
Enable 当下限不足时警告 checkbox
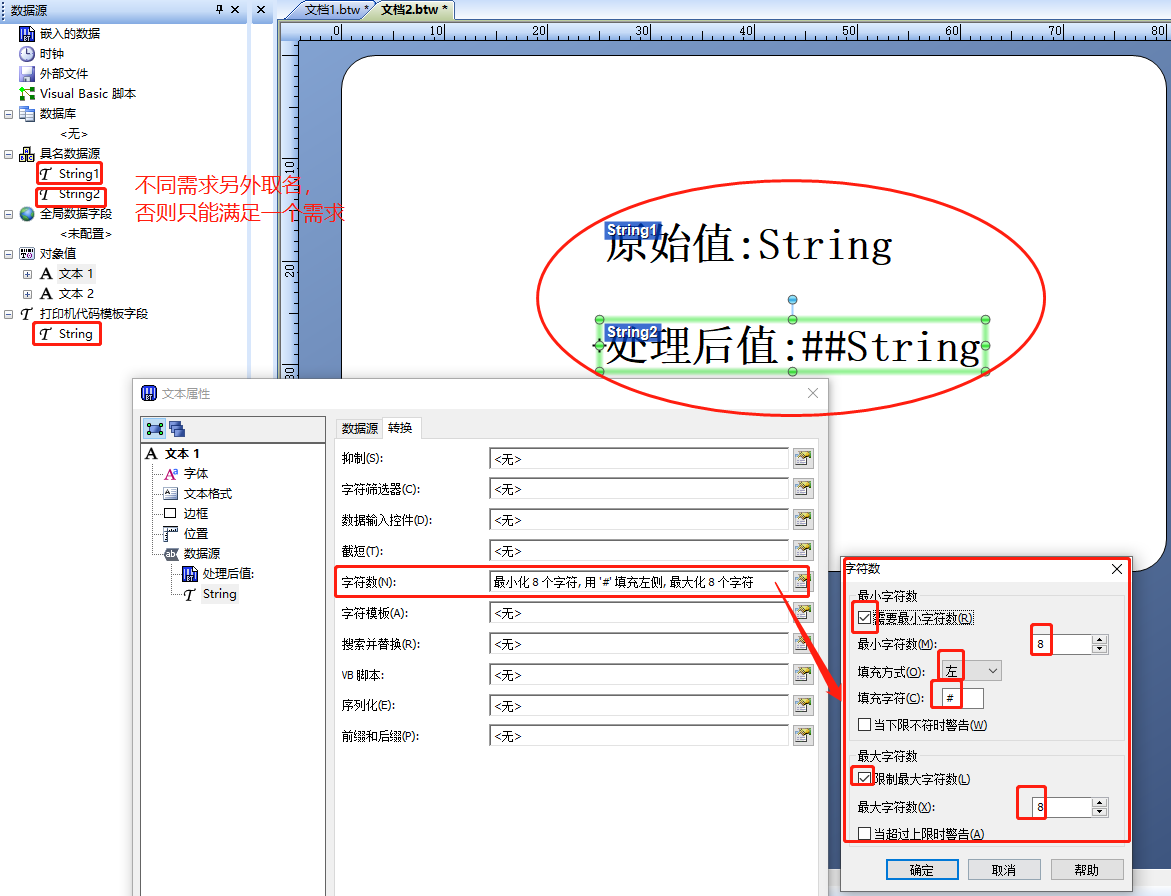click(866, 723)
